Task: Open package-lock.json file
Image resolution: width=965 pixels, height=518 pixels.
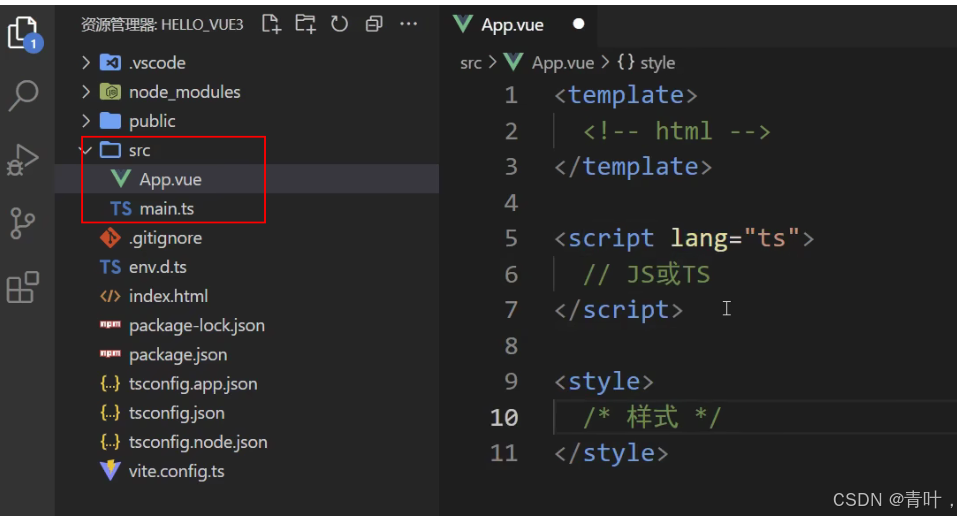Action: [x=197, y=325]
